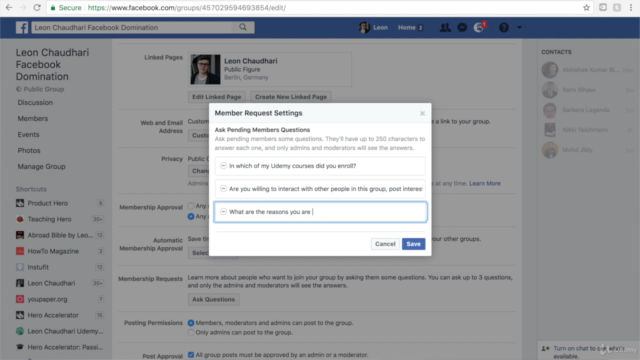
Task: Bookmark page with star icon
Action: tap(586, 7)
